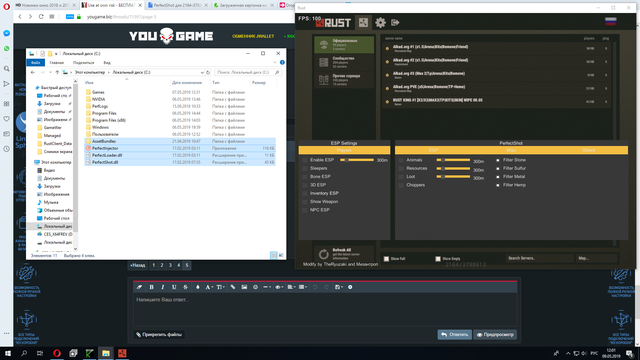Toggle Show Full servers checkbox
640x360 pixels.
coord(386,259)
